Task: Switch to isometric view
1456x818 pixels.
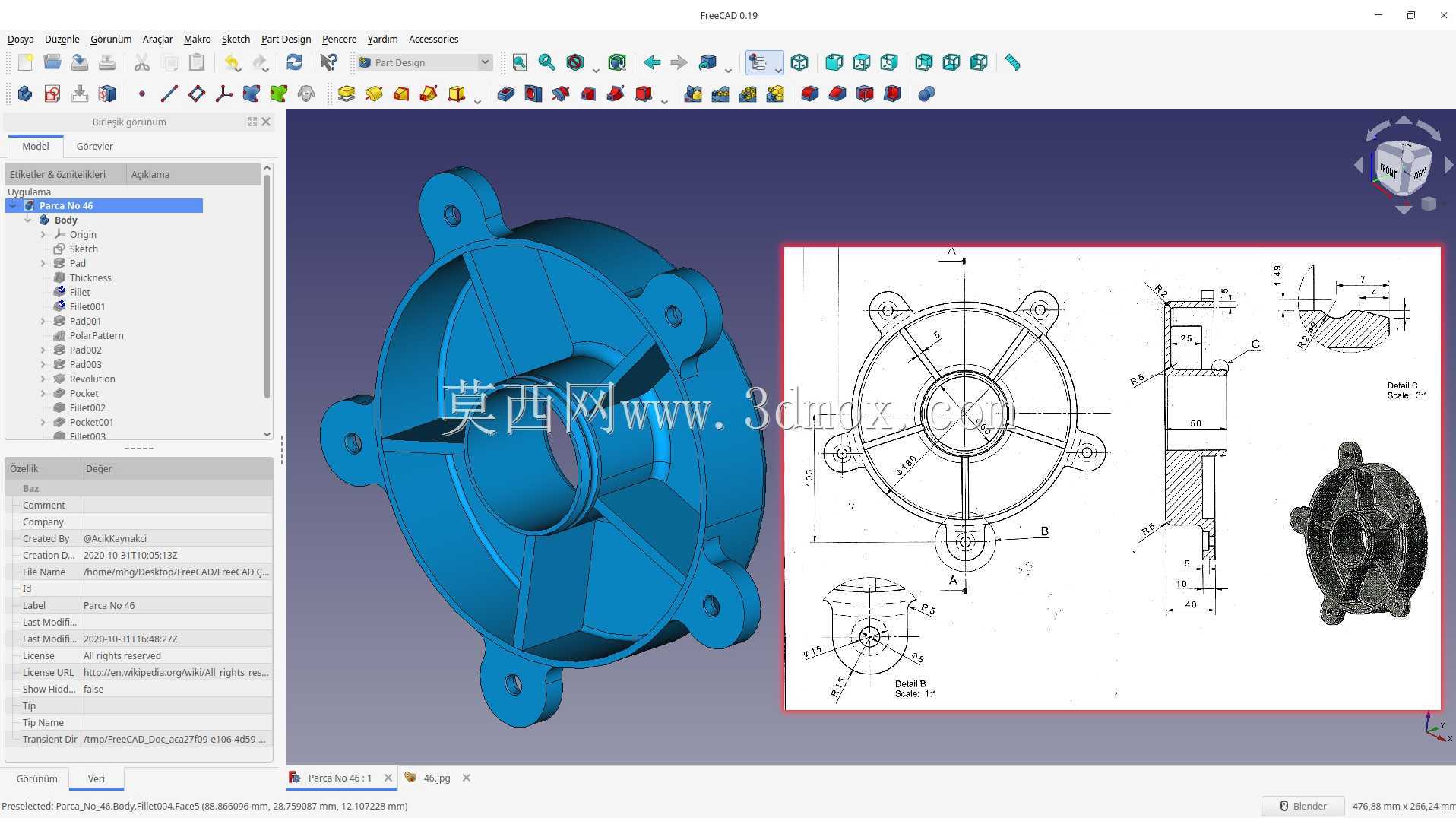Action: click(799, 62)
